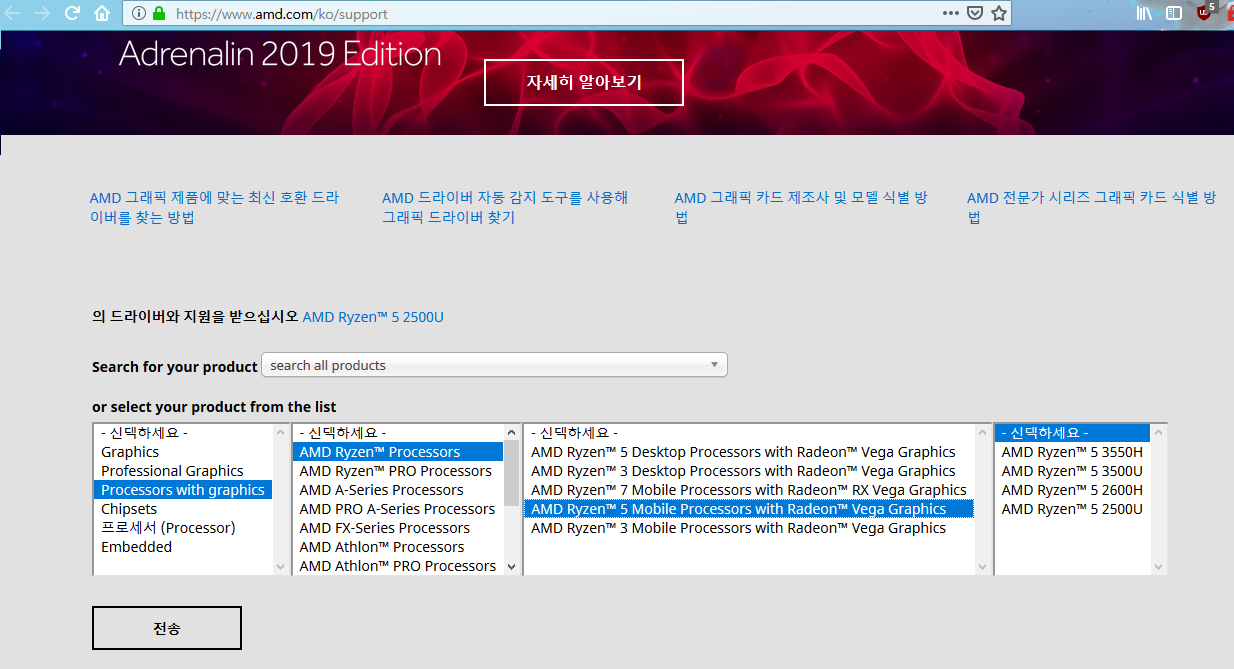The width and height of the screenshot is (1234, 669).
Task: Go back with the browser back arrow
Action: click(12, 13)
